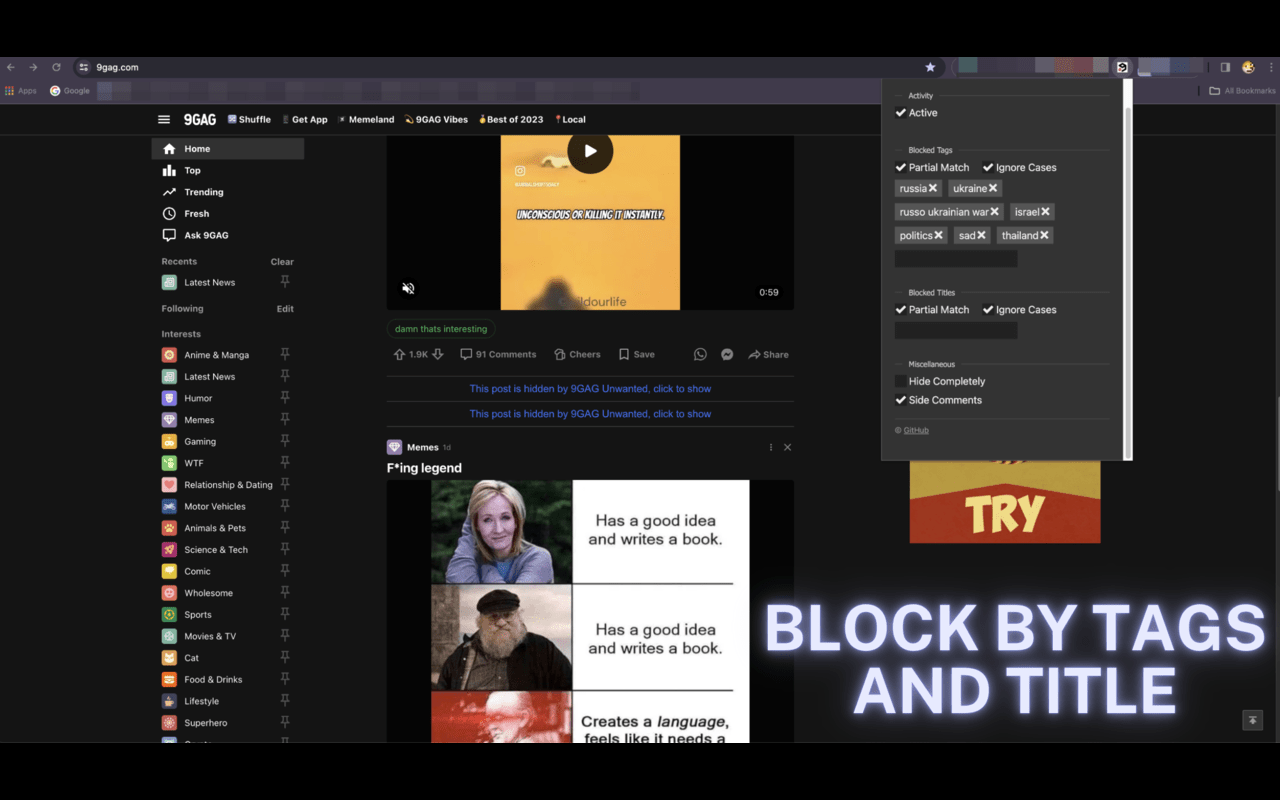Unmute the video with the speaker icon
Viewport: 1280px width, 800px height.
(408, 288)
